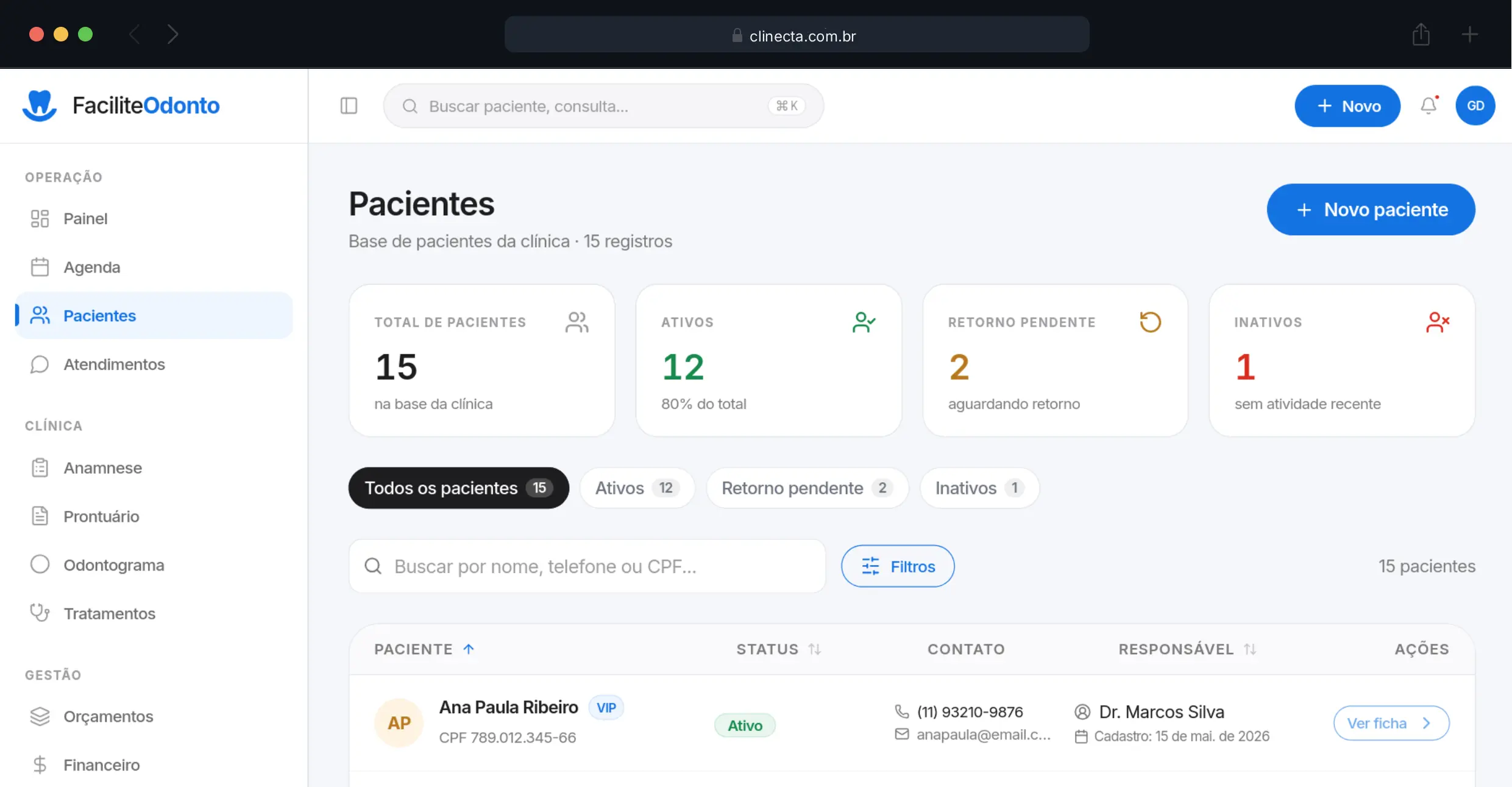Click the Buscar por nome, telefone ou CPF field
The height and width of the screenshot is (787, 1512).
(x=587, y=566)
